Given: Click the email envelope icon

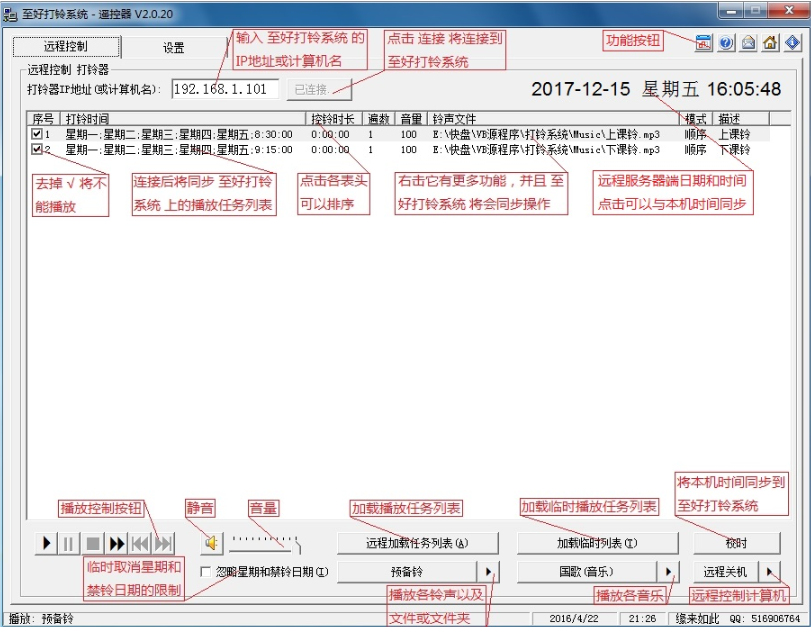Looking at the screenshot, I should pos(749,42).
